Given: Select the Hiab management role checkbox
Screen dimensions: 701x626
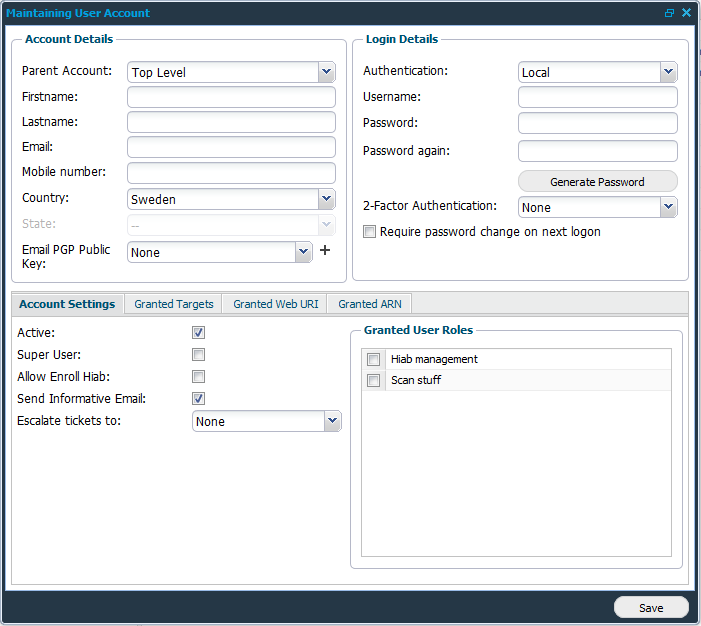Looking at the screenshot, I should point(373,359).
